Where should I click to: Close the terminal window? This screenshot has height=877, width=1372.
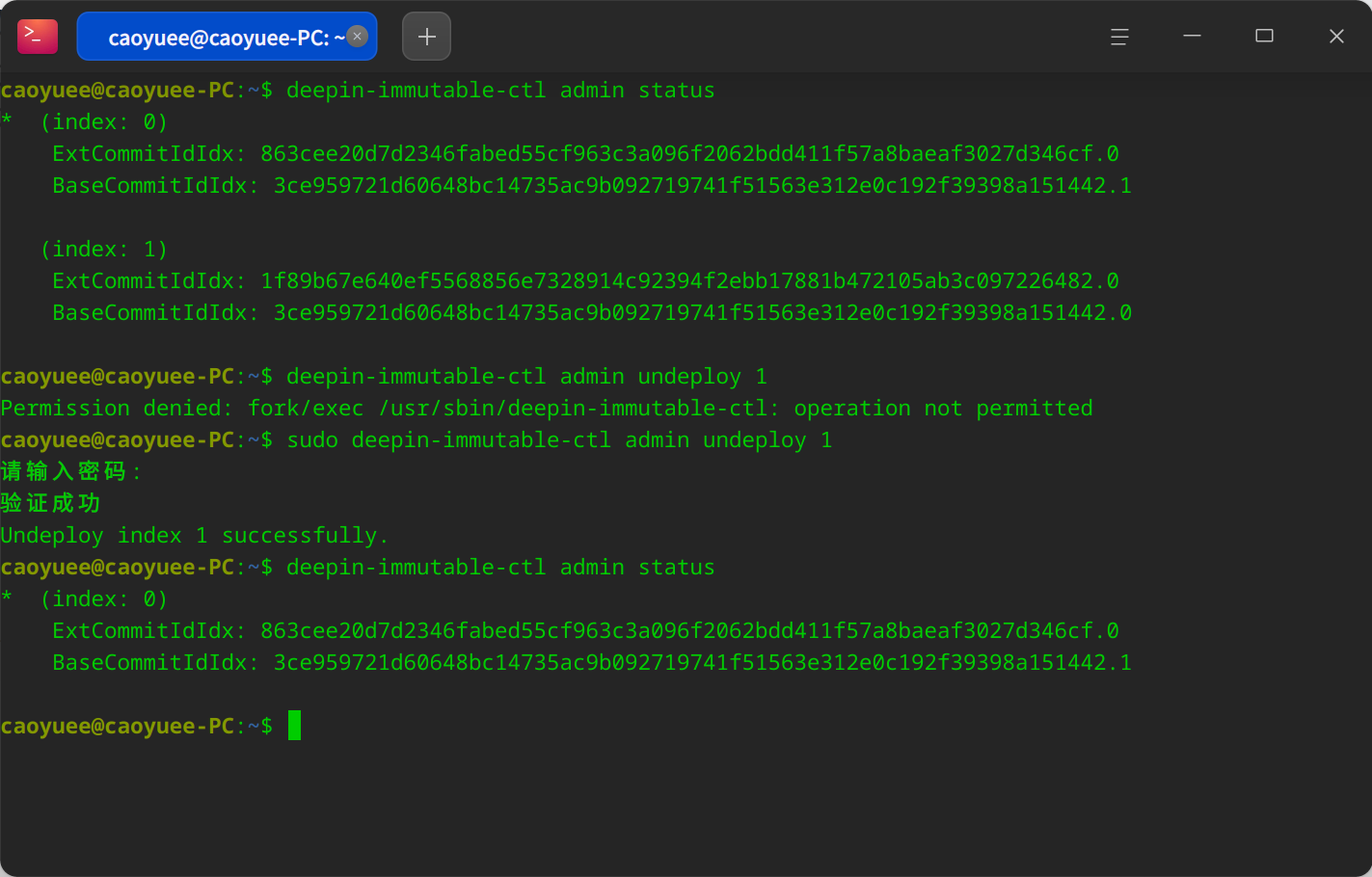(1336, 37)
